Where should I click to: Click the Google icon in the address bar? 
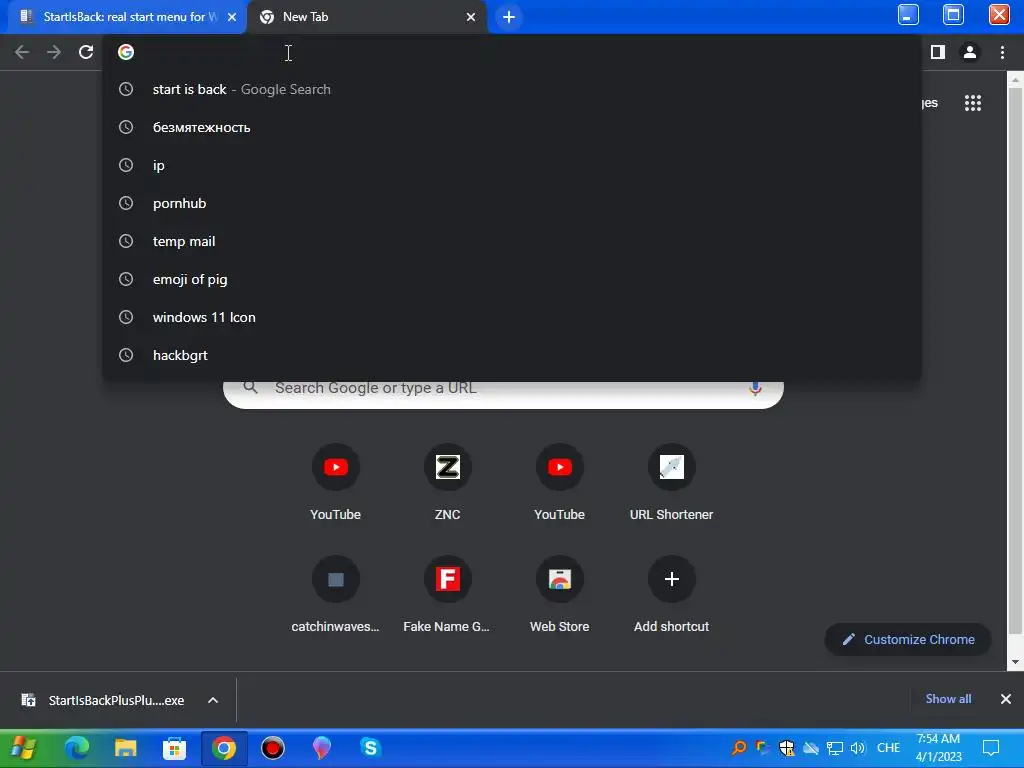click(126, 52)
